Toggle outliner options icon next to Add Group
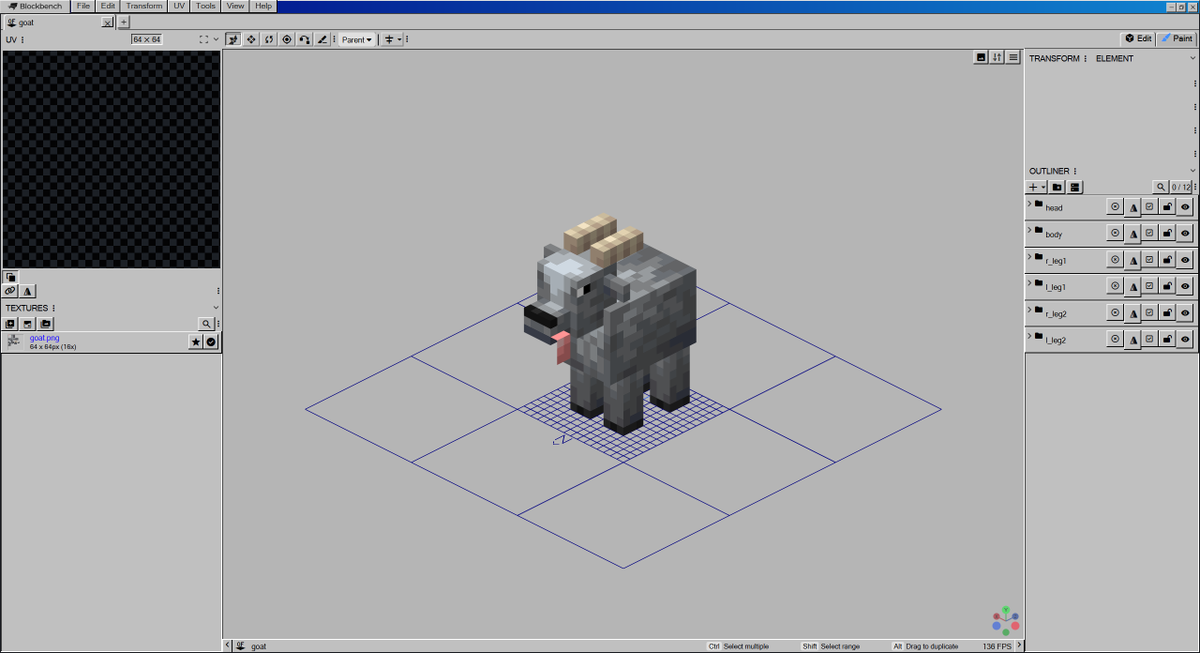This screenshot has width=1200, height=653. click(1075, 187)
